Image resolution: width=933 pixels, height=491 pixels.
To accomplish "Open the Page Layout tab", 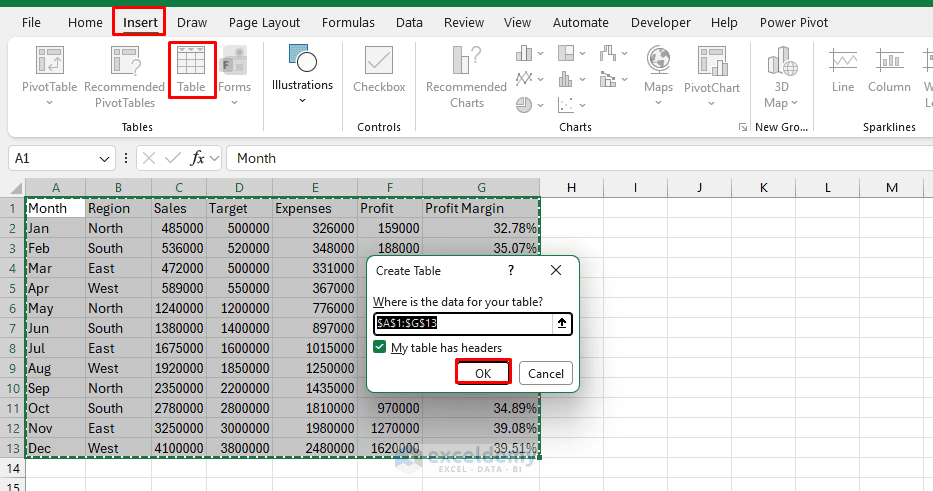I will pos(264,23).
